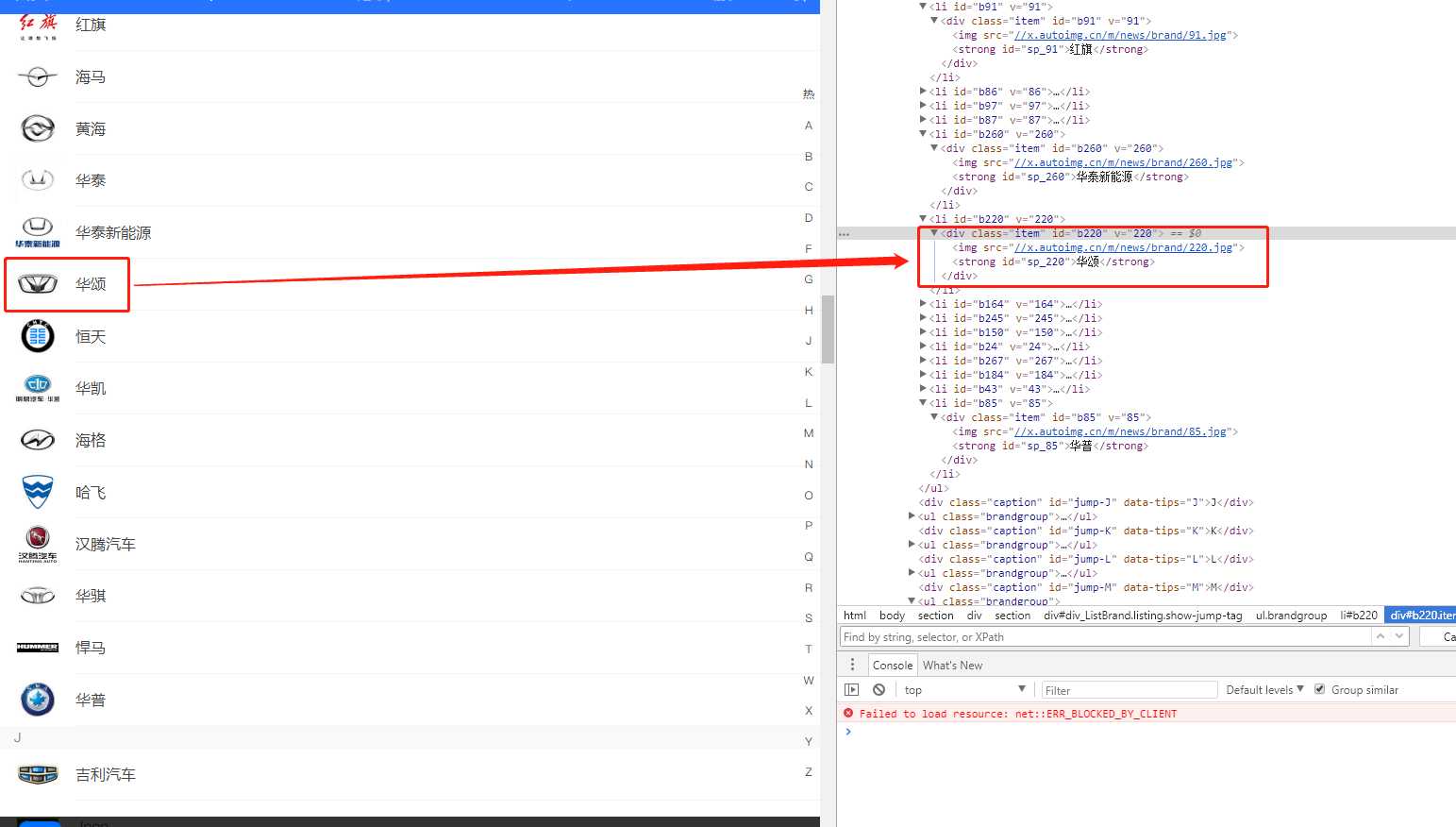Click the 海格 brand logo
The width and height of the screenshot is (1456, 827).
[38, 440]
